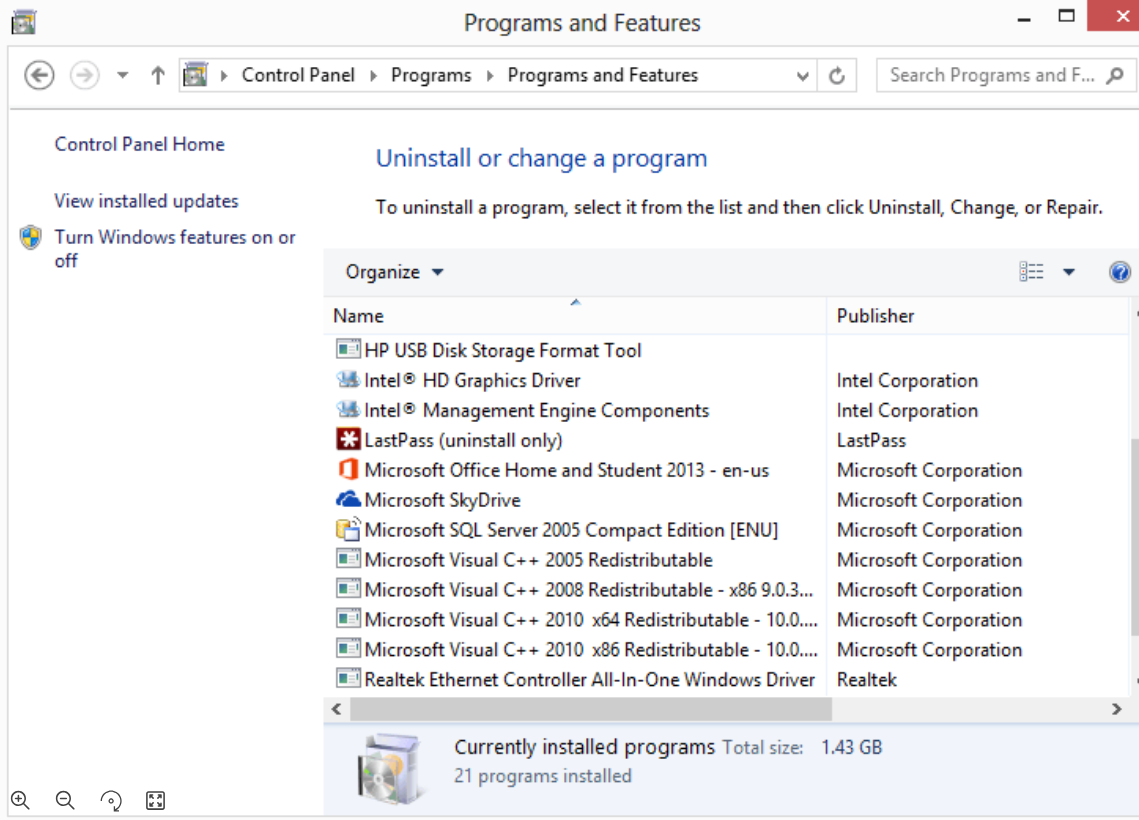The width and height of the screenshot is (1139, 820).
Task: Expand the chevron after Control Panel breadcrumb
Action: pyautogui.click(x=373, y=76)
